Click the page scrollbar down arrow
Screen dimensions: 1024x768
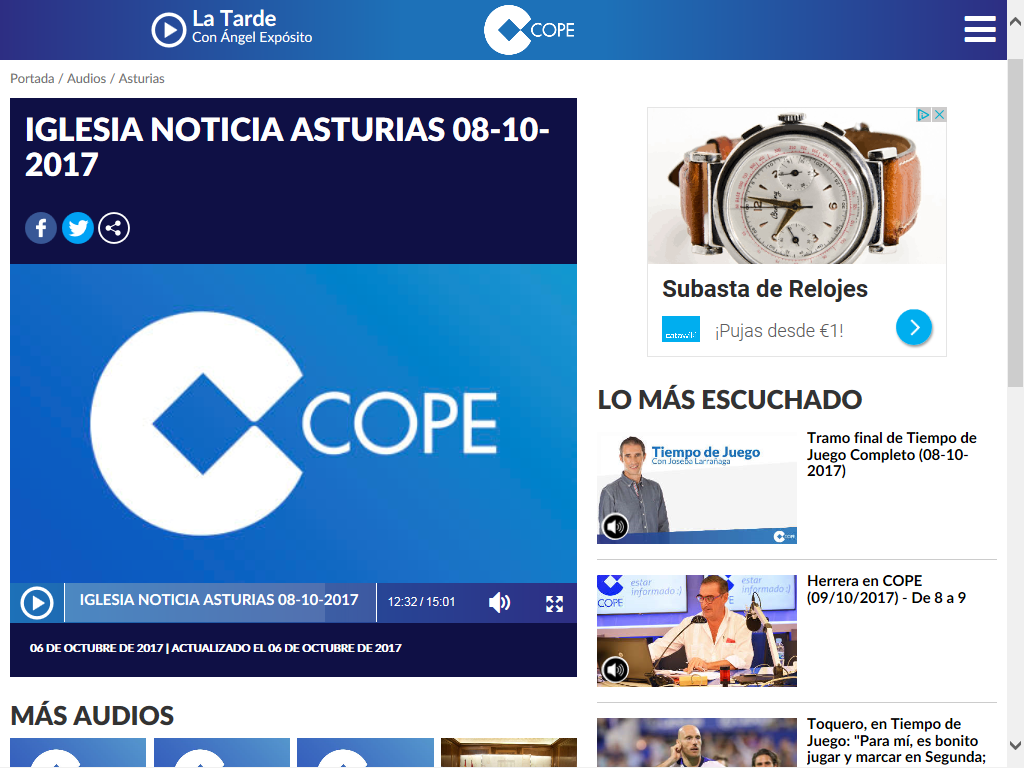tap(1016, 745)
